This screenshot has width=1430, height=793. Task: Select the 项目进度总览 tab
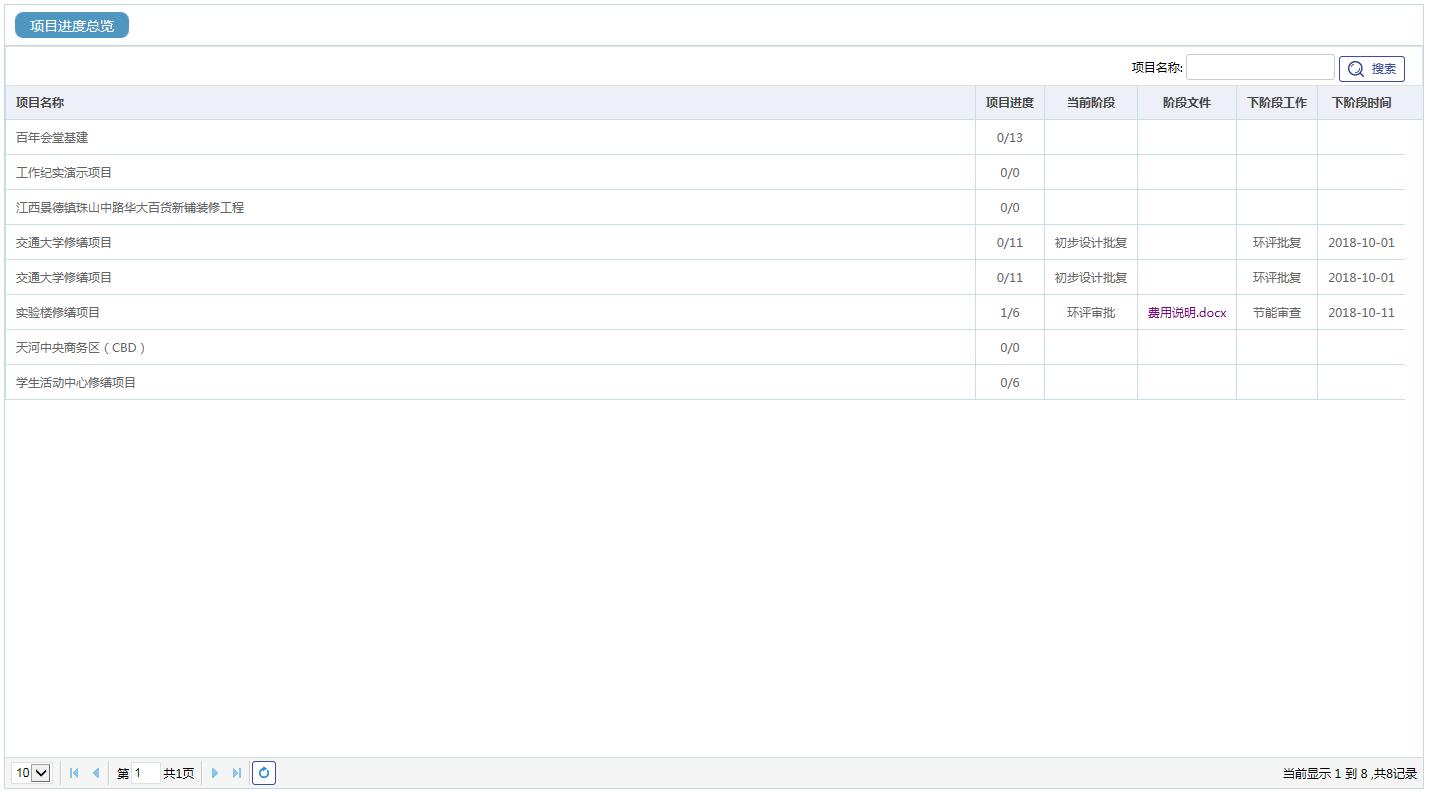point(72,26)
